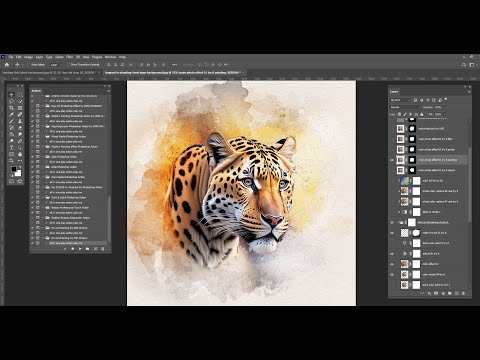The height and width of the screenshot is (360, 480).
Task: Select the Horizontal Type tool
Action: click(x=11, y=147)
